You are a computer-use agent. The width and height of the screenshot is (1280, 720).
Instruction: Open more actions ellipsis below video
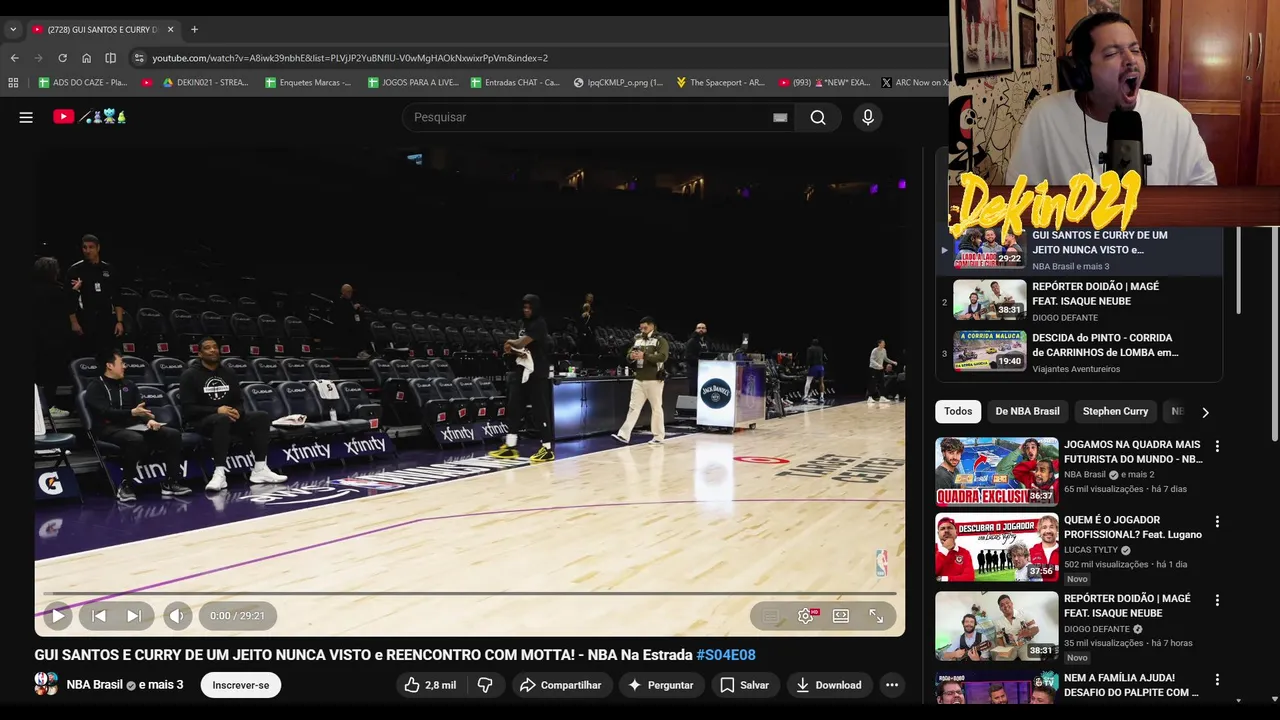pyautogui.click(x=892, y=685)
